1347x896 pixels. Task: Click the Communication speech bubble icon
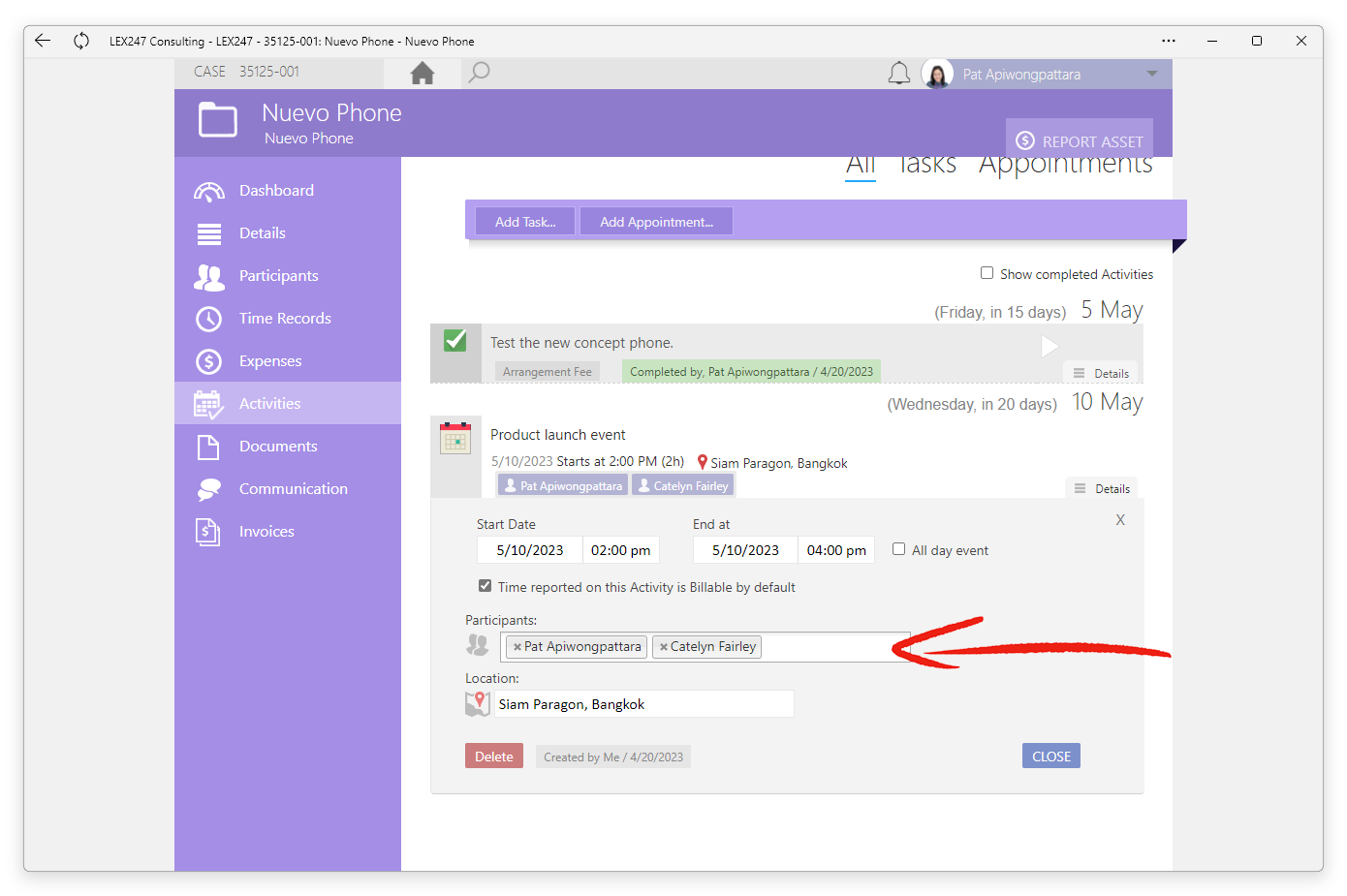(209, 489)
